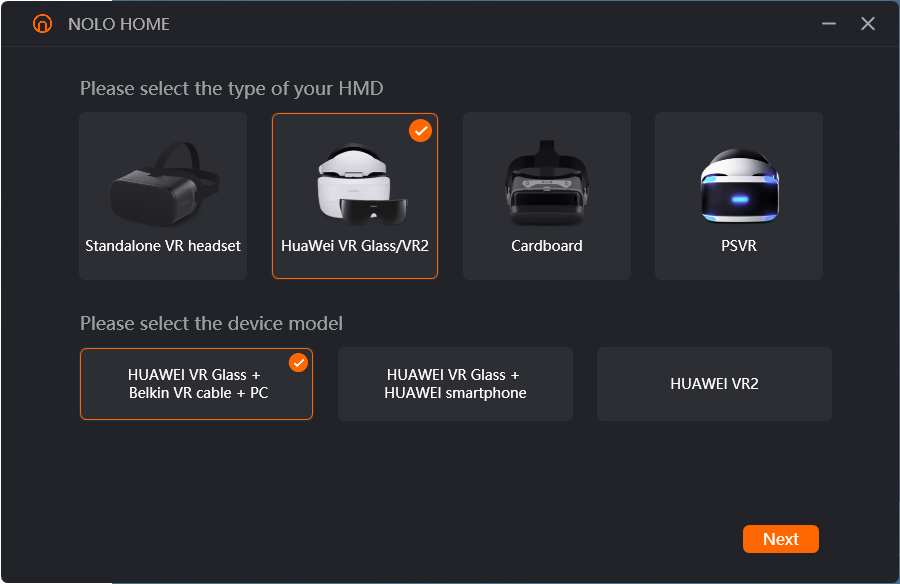Viewport: 900px width, 584px height.
Task: Select the Standalone VR headset image
Action: 165,184
